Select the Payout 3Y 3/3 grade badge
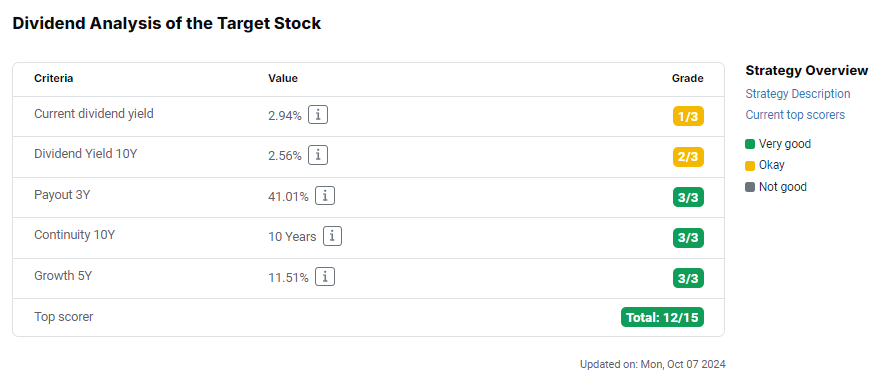This screenshot has height=378, width=888. pyautogui.click(x=688, y=197)
